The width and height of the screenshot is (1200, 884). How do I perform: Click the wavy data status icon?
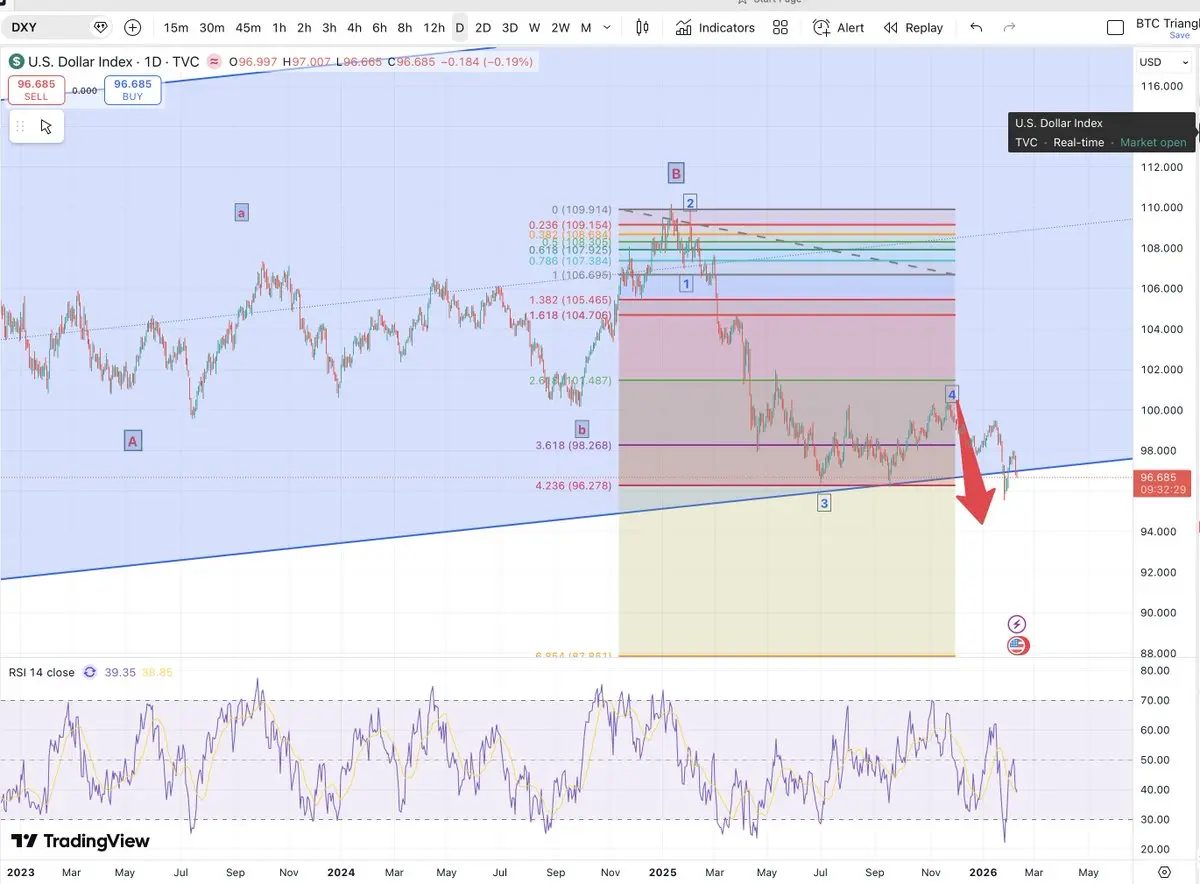point(214,62)
